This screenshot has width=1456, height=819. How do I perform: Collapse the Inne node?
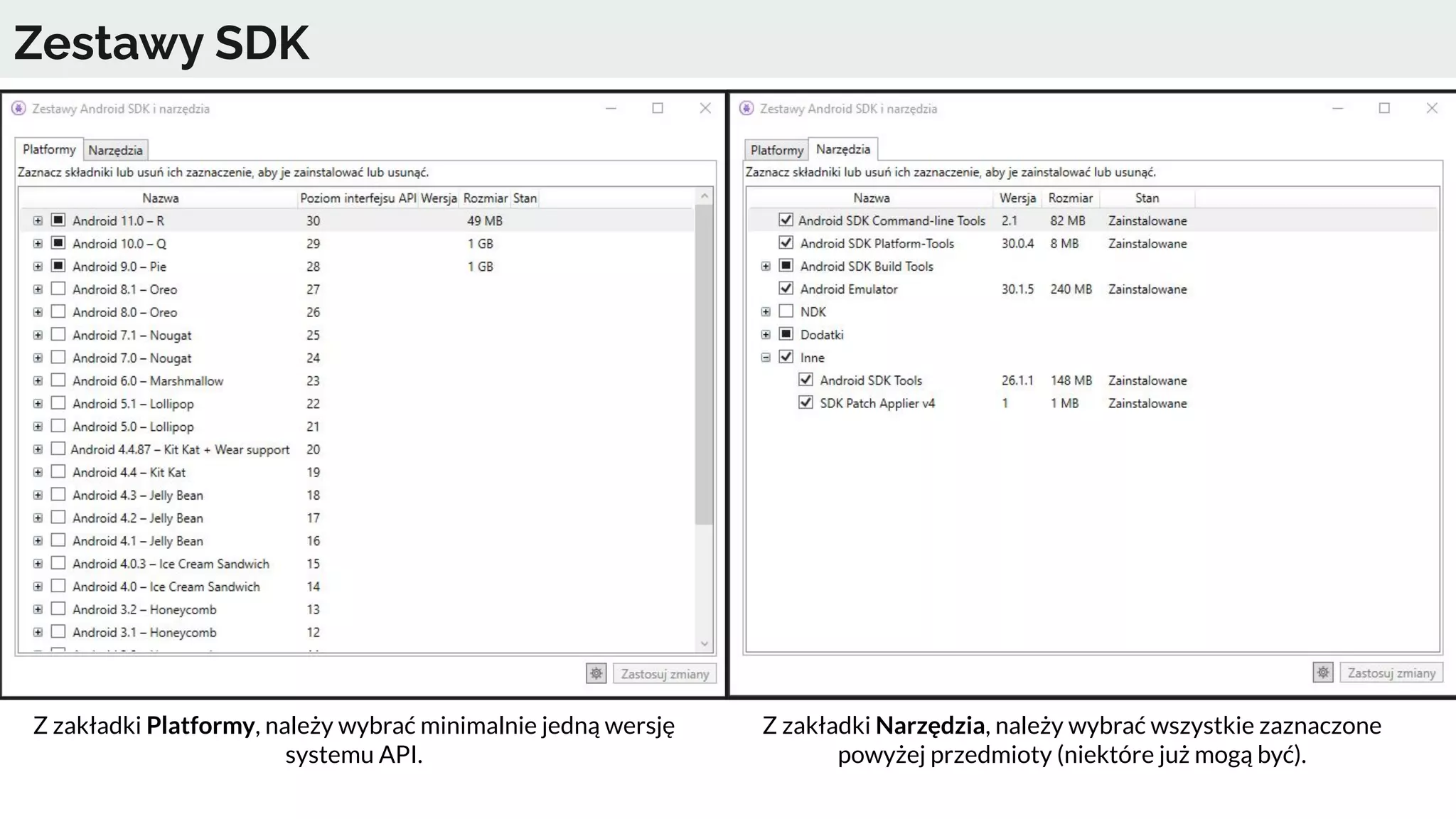click(x=766, y=358)
